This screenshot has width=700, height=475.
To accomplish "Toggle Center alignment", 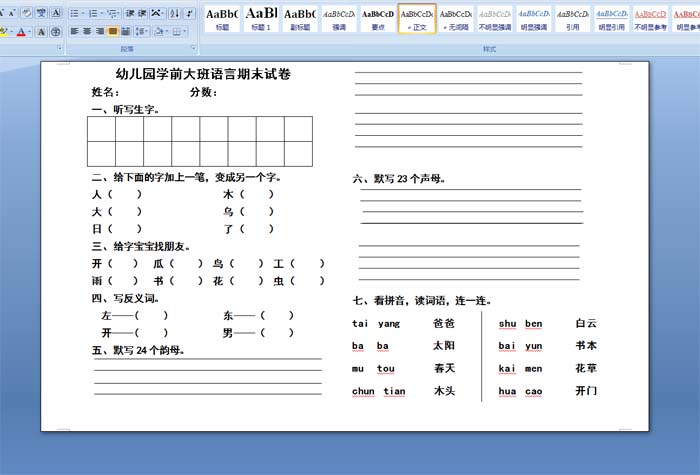I will point(87,31).
